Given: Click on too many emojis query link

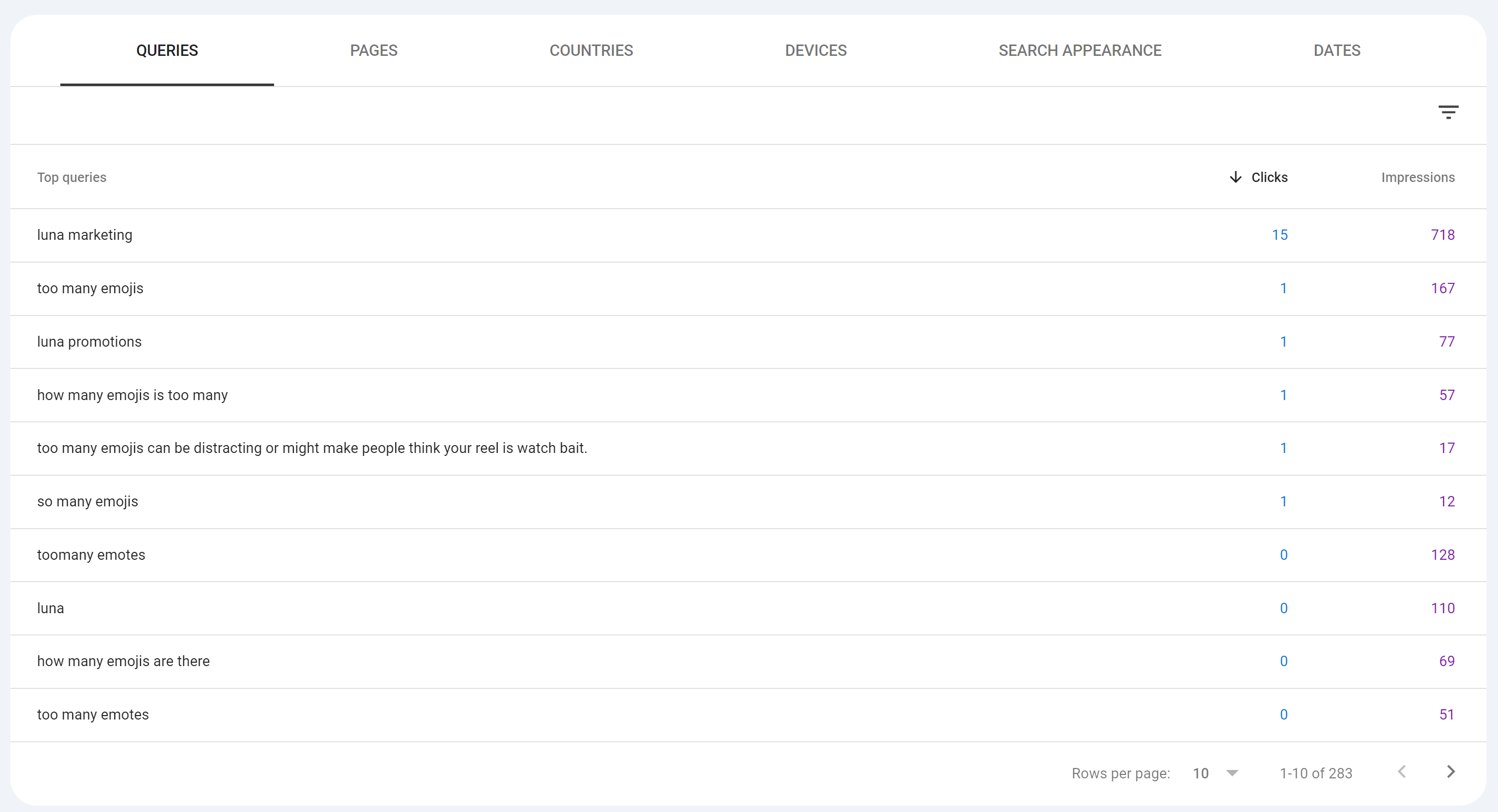Looking at the screenshot, I should click(x=90, y=288).
